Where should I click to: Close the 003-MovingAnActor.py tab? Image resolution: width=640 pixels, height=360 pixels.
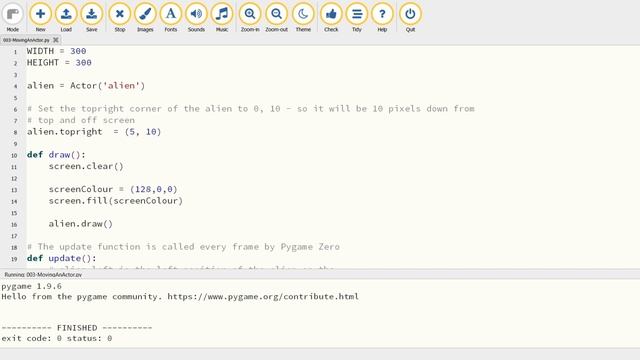[x=56, y=40]
